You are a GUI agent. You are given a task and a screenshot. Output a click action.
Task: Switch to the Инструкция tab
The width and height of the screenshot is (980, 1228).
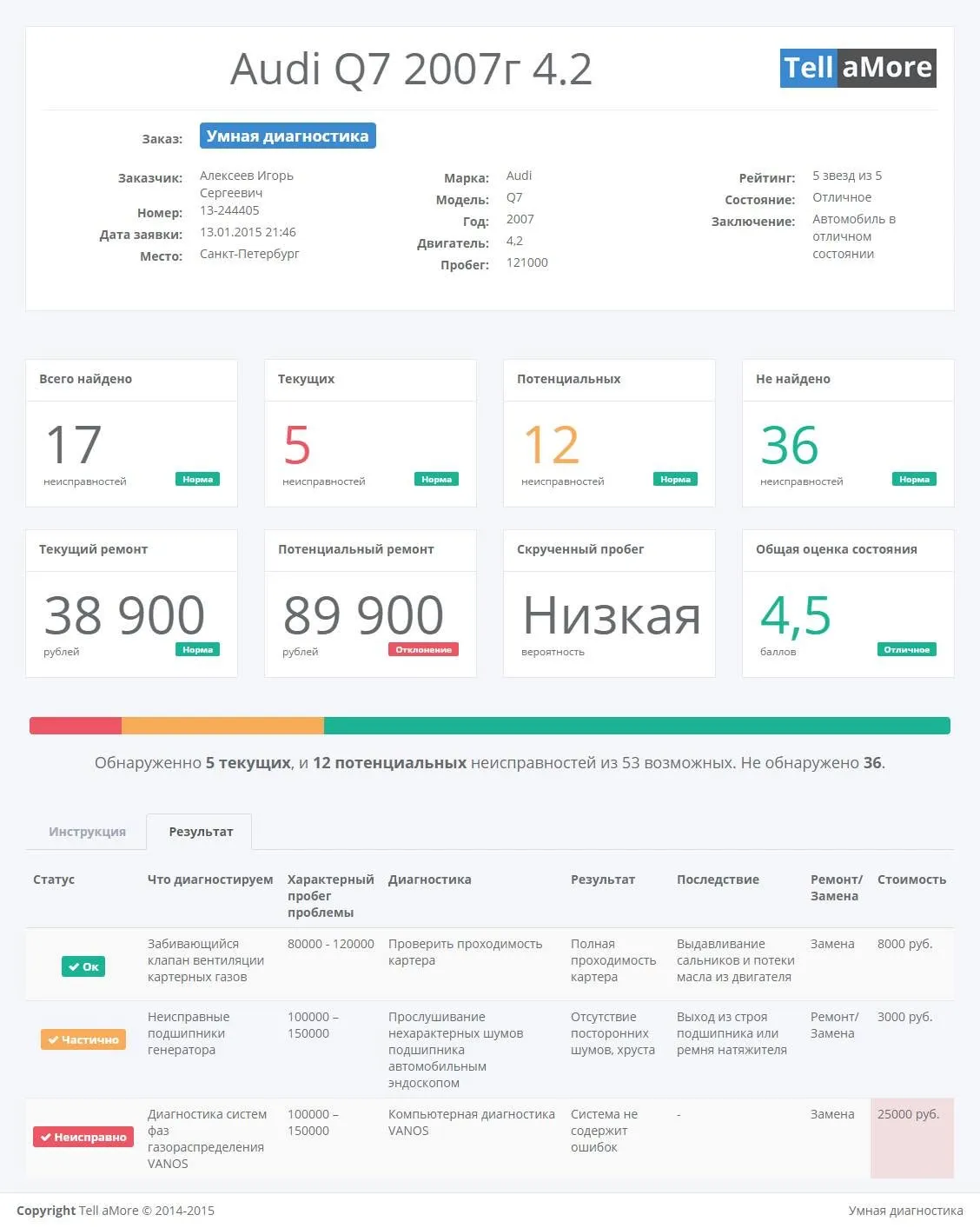pyautogui.click(x=87, y=832)
